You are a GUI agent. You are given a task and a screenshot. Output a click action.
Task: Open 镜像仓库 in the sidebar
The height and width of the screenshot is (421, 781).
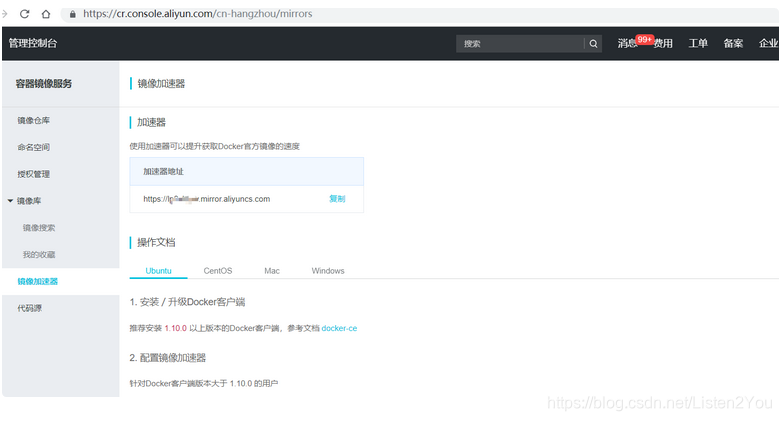point(33,121)
